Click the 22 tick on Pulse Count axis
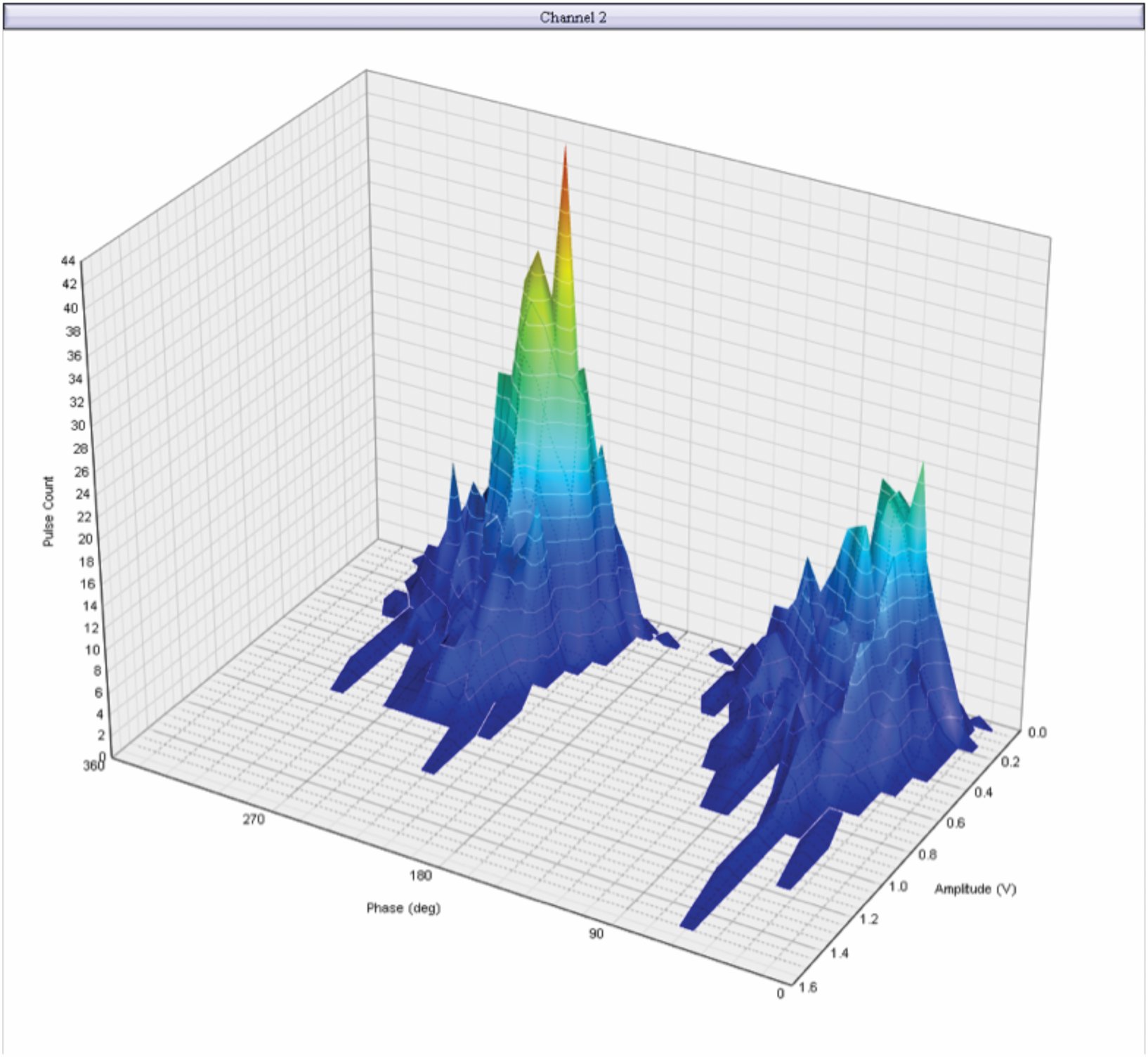Viewport: 1148px width, 1057px height. pyautogui.click(x=84, y=516)
